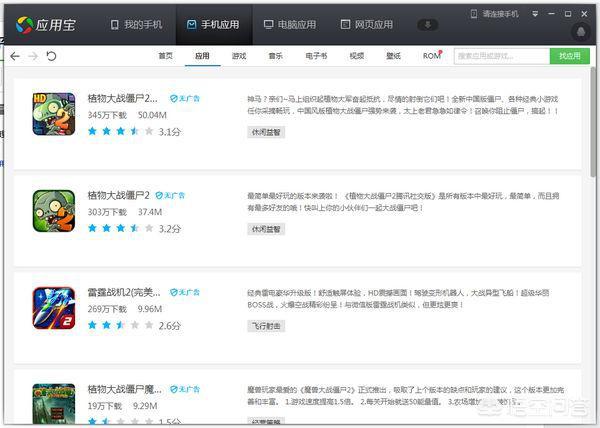Open the title bar dropdown menu arrow
The width and height of the screenshot is (600, 428).
pyautogui.click(x=535, y=14)
